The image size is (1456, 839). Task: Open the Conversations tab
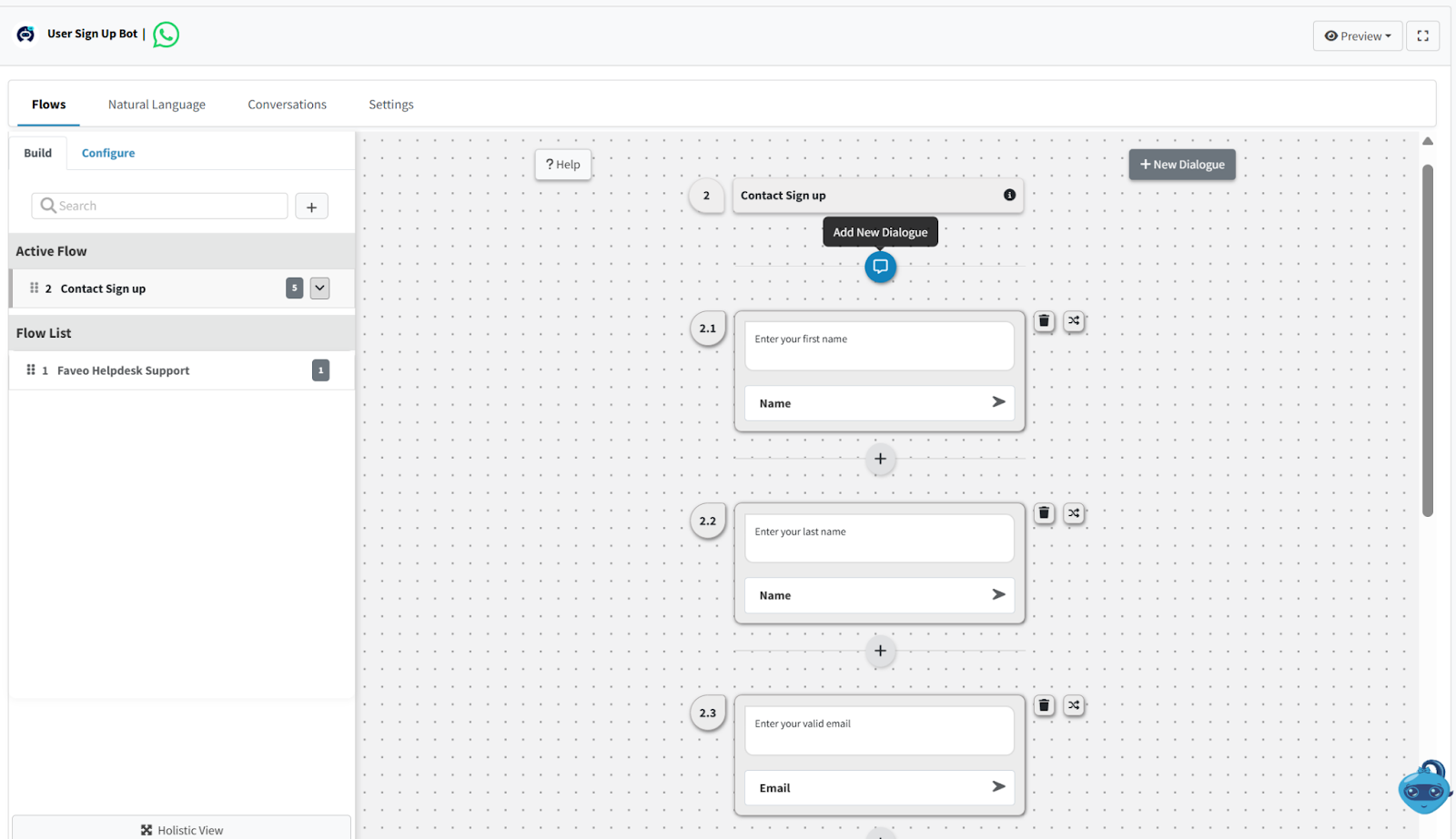pyautogui.click(x=287, y=105)
